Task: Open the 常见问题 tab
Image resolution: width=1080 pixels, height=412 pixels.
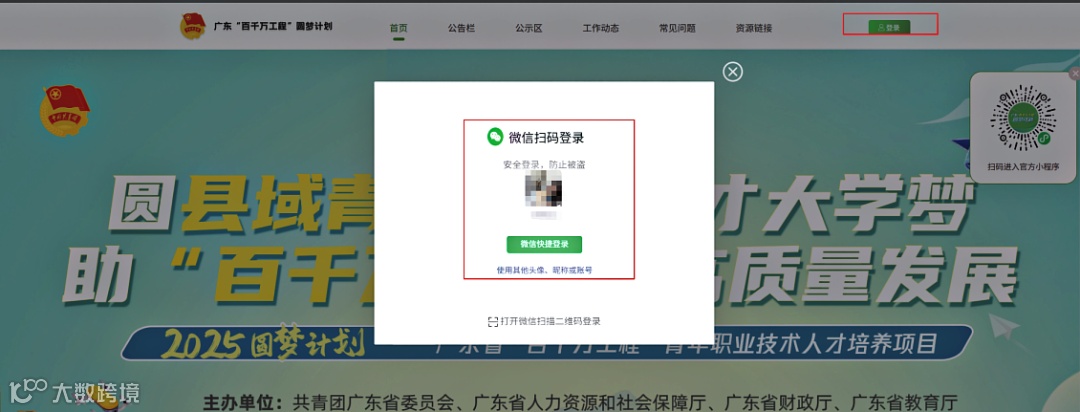Action: pyautogui.click(x=677, y=28)
